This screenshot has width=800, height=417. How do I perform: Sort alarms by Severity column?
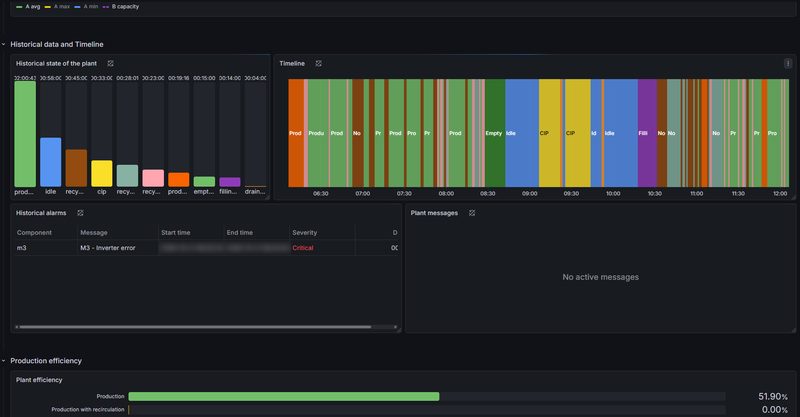coord(305,233)
